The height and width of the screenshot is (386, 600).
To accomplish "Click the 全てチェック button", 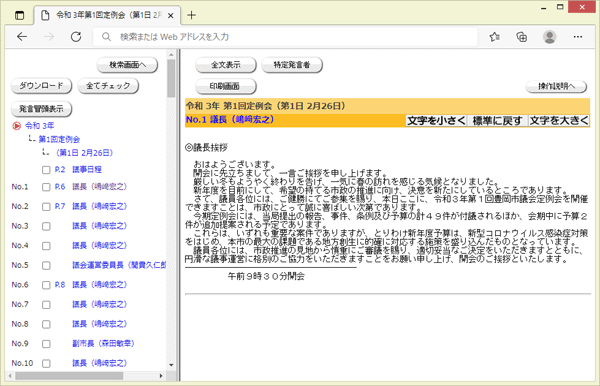I will point(108,86).
